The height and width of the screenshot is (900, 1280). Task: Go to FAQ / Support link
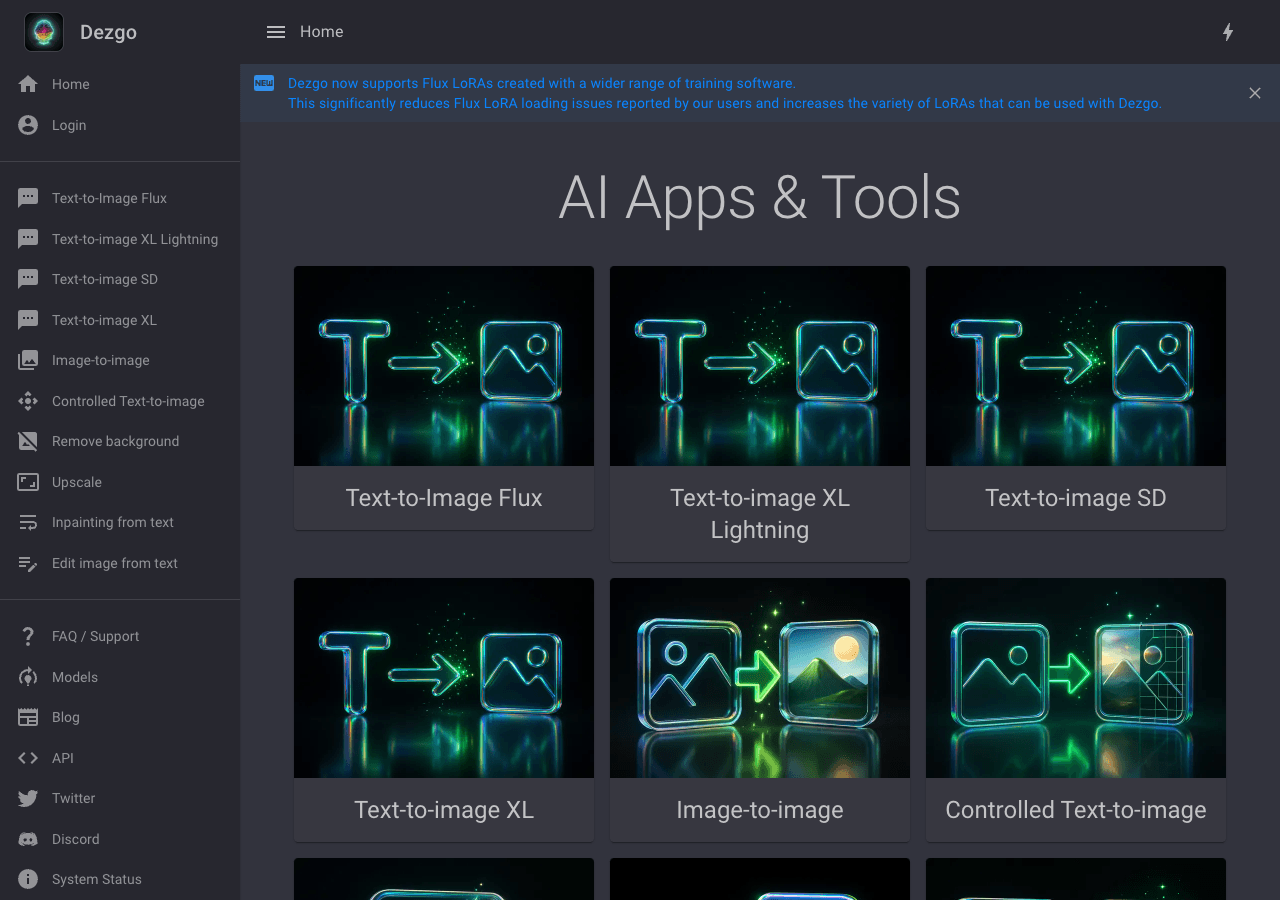click(120, 636)
